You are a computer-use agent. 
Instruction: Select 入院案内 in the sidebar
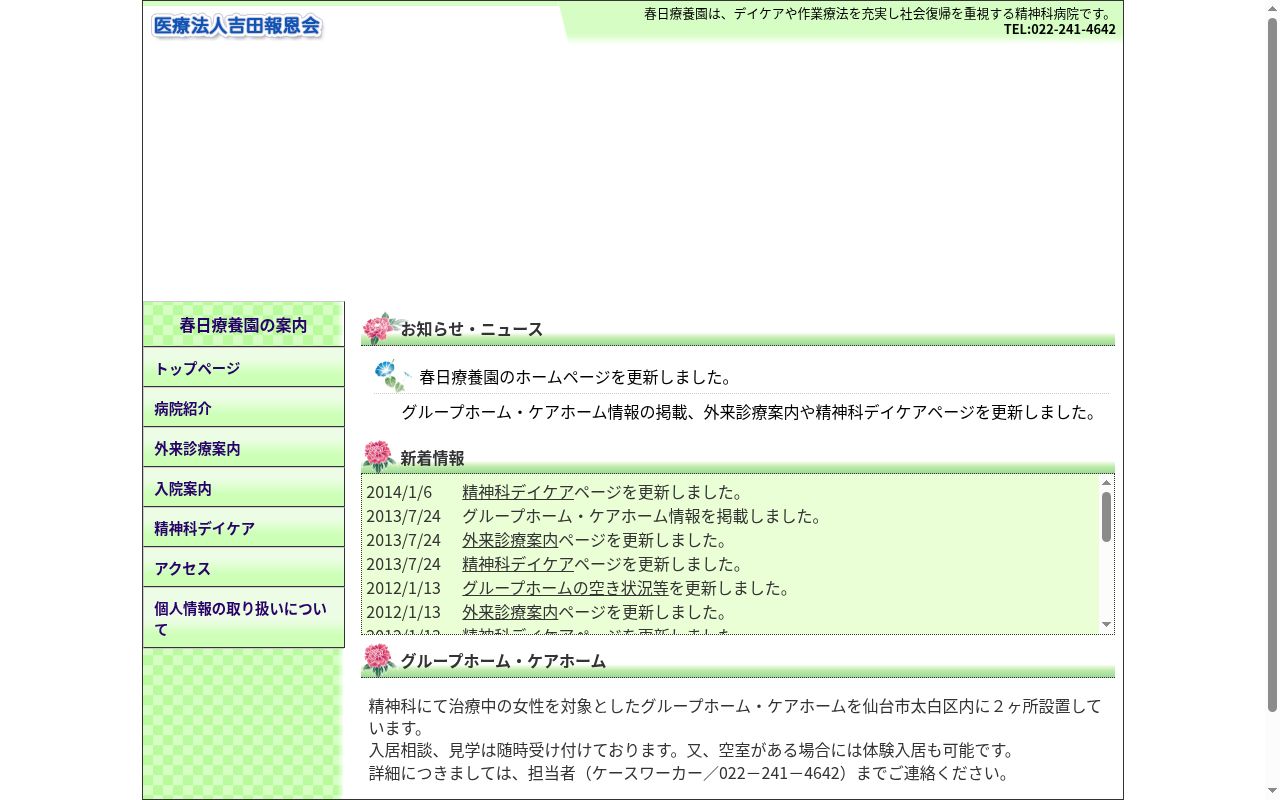(243, 487)
